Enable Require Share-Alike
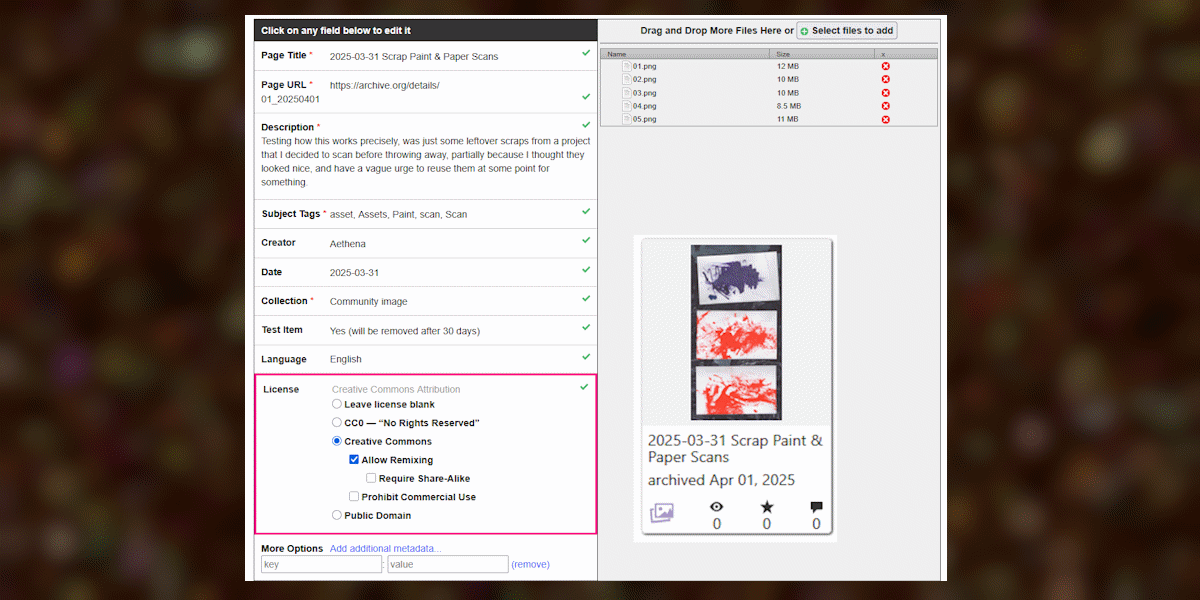The height and width of the screenshot is (600, 1200). click(x=371, y=478)
